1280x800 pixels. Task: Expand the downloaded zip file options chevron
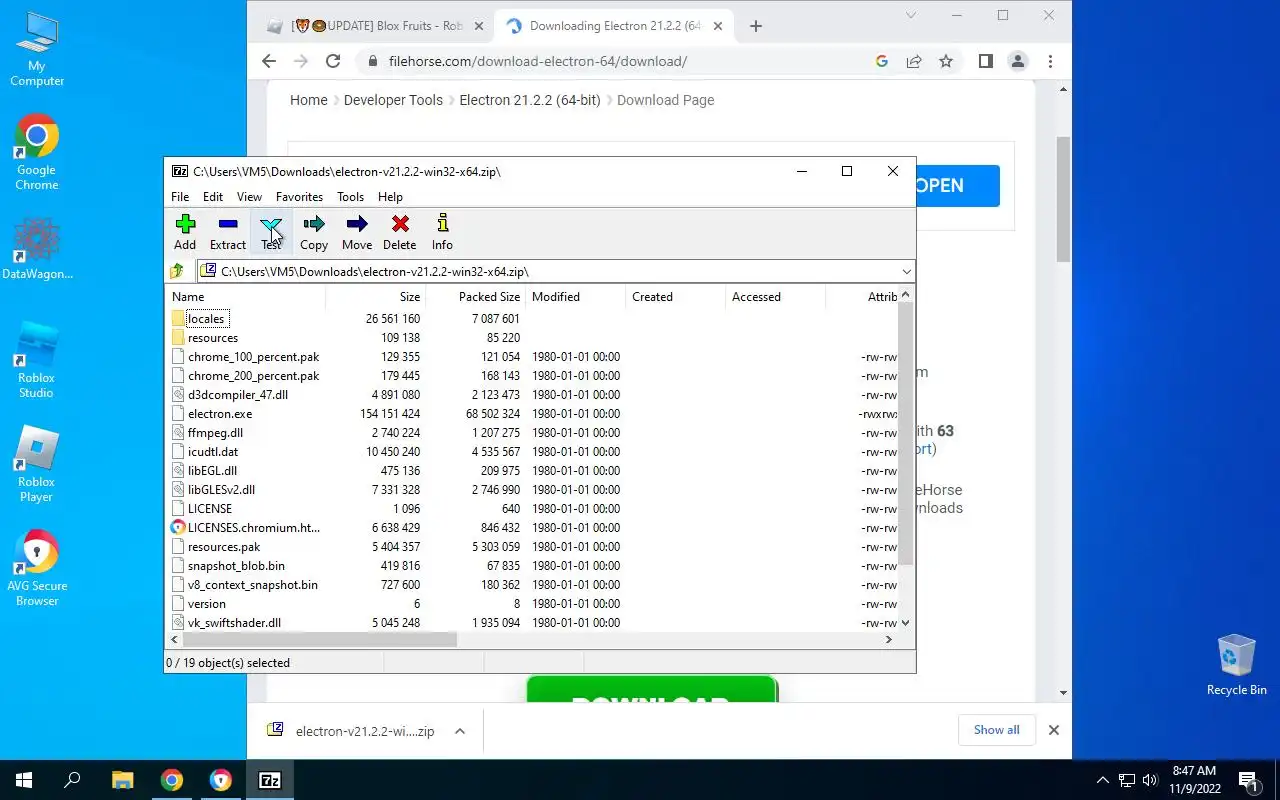pyautogui.click(x=460, y=731)
